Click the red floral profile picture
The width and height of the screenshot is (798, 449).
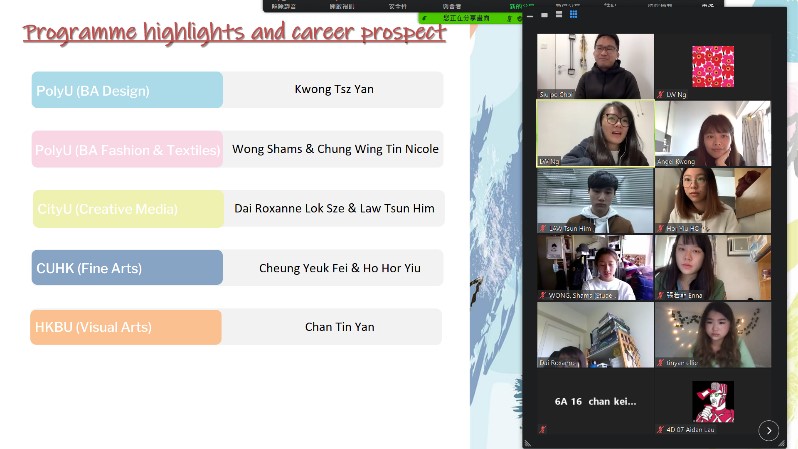712,66
